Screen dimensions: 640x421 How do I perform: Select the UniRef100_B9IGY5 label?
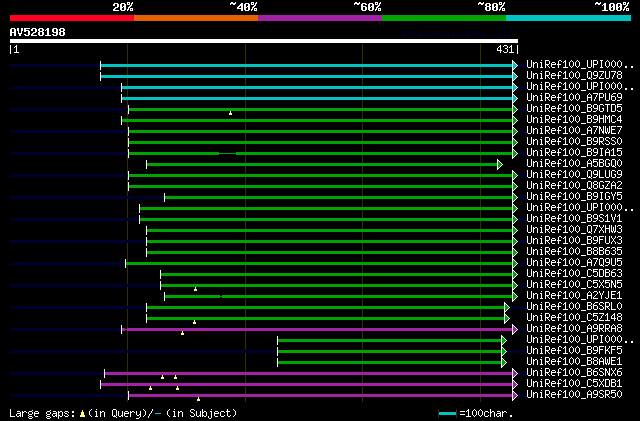click(x=574, y=197)
